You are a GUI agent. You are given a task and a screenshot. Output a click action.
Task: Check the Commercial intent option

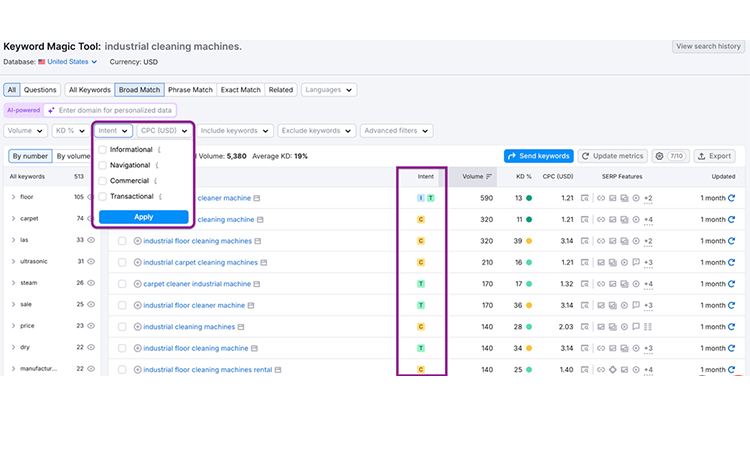102,181
